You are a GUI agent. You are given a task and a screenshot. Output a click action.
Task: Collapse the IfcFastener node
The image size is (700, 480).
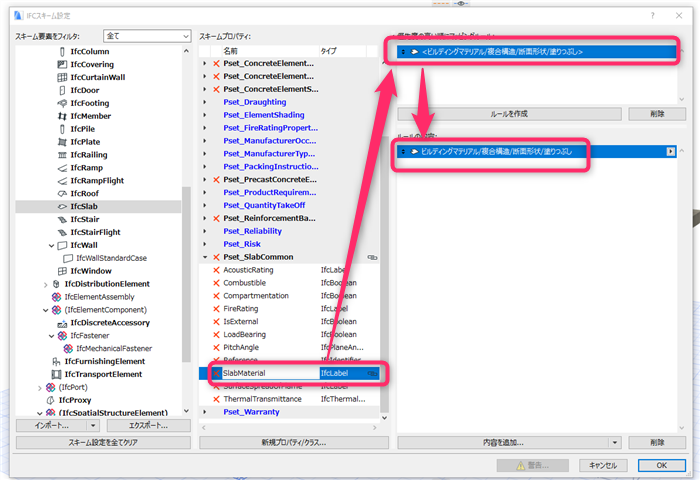point(51,336)
